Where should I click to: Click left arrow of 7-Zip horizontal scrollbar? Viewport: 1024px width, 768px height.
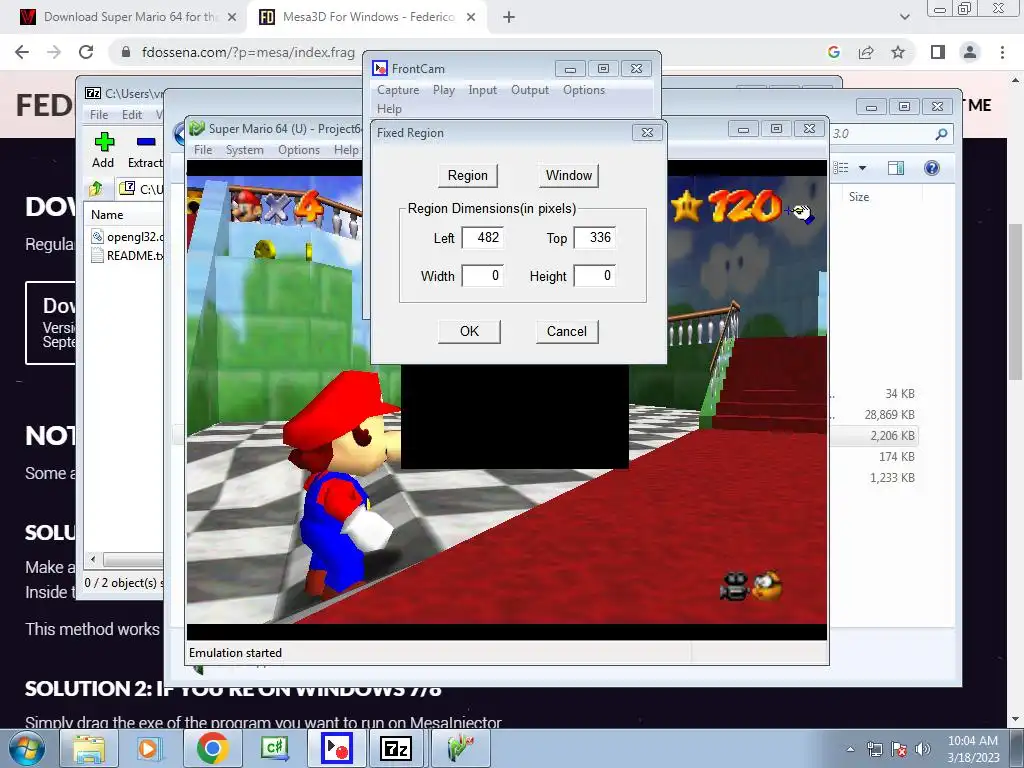click(93, 560)
